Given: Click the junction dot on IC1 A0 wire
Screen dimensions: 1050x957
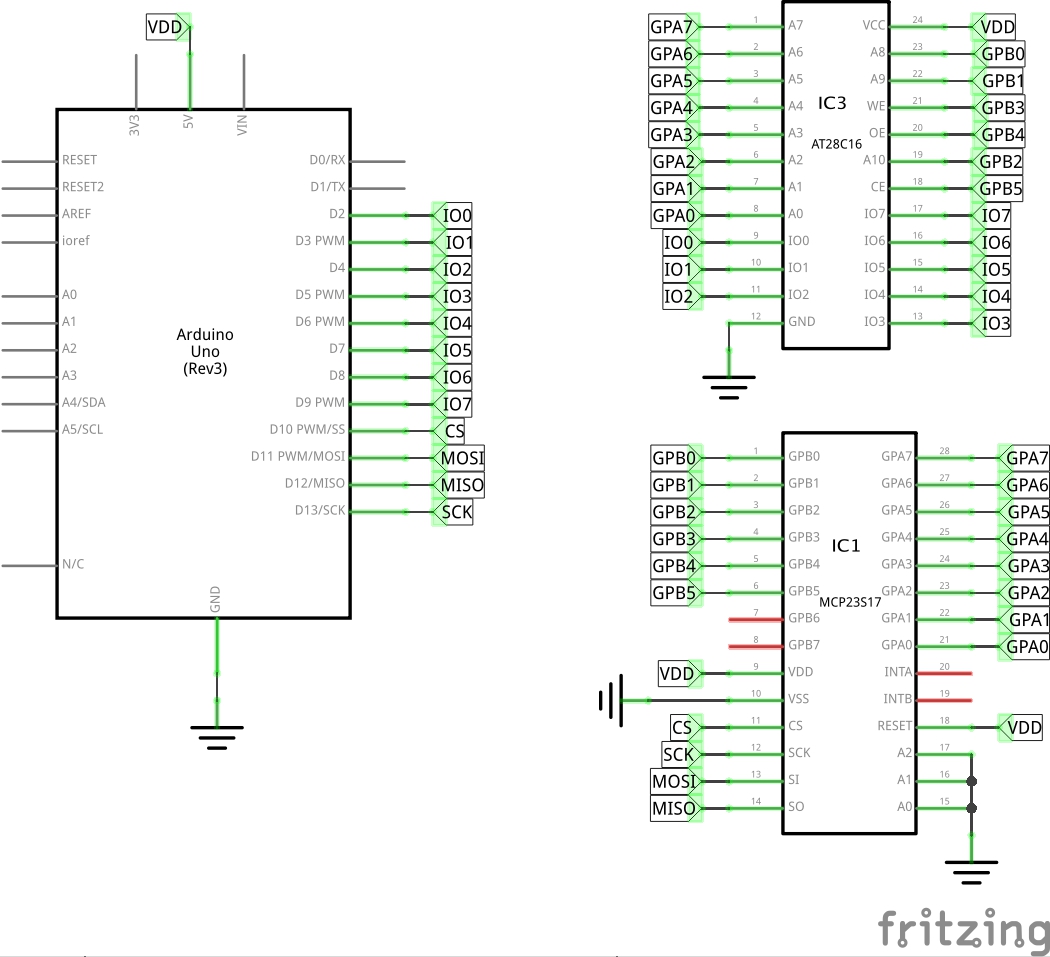Looking at the screenshot, I should 972,808.
